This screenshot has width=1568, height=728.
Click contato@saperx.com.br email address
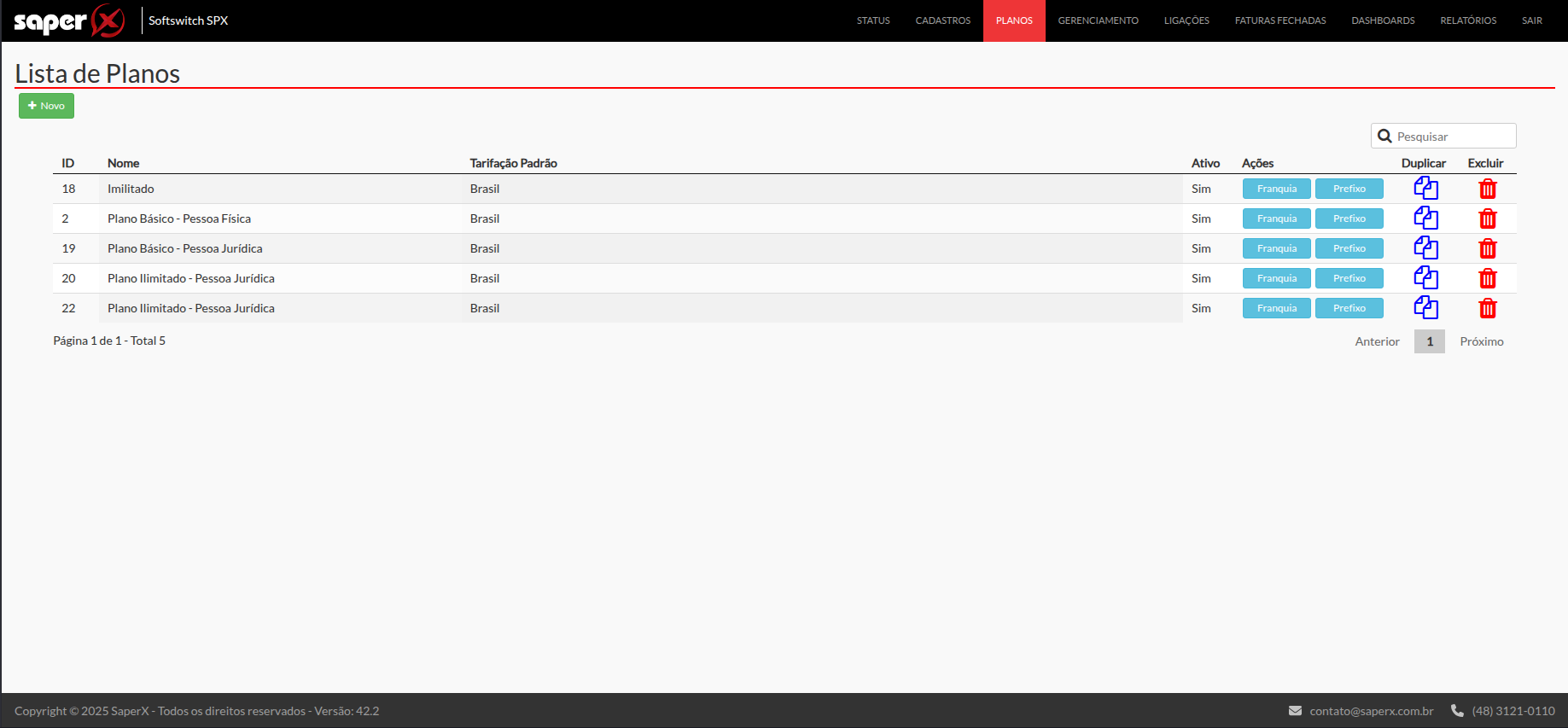(1372, 711)
